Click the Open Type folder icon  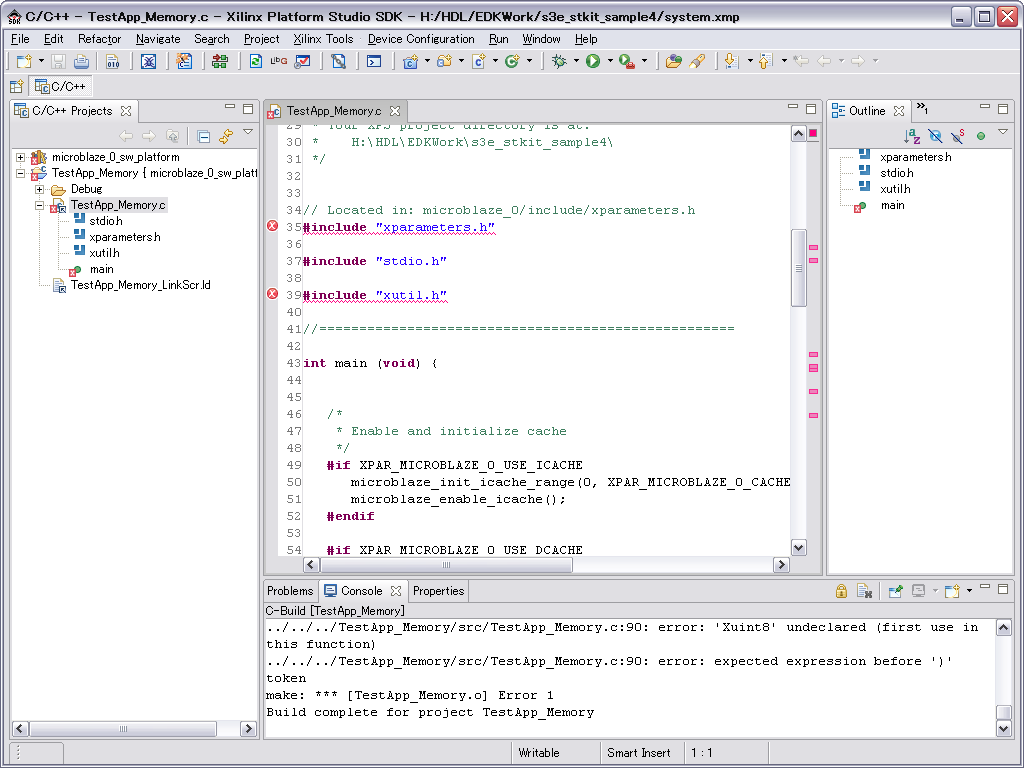pos(673,61)
